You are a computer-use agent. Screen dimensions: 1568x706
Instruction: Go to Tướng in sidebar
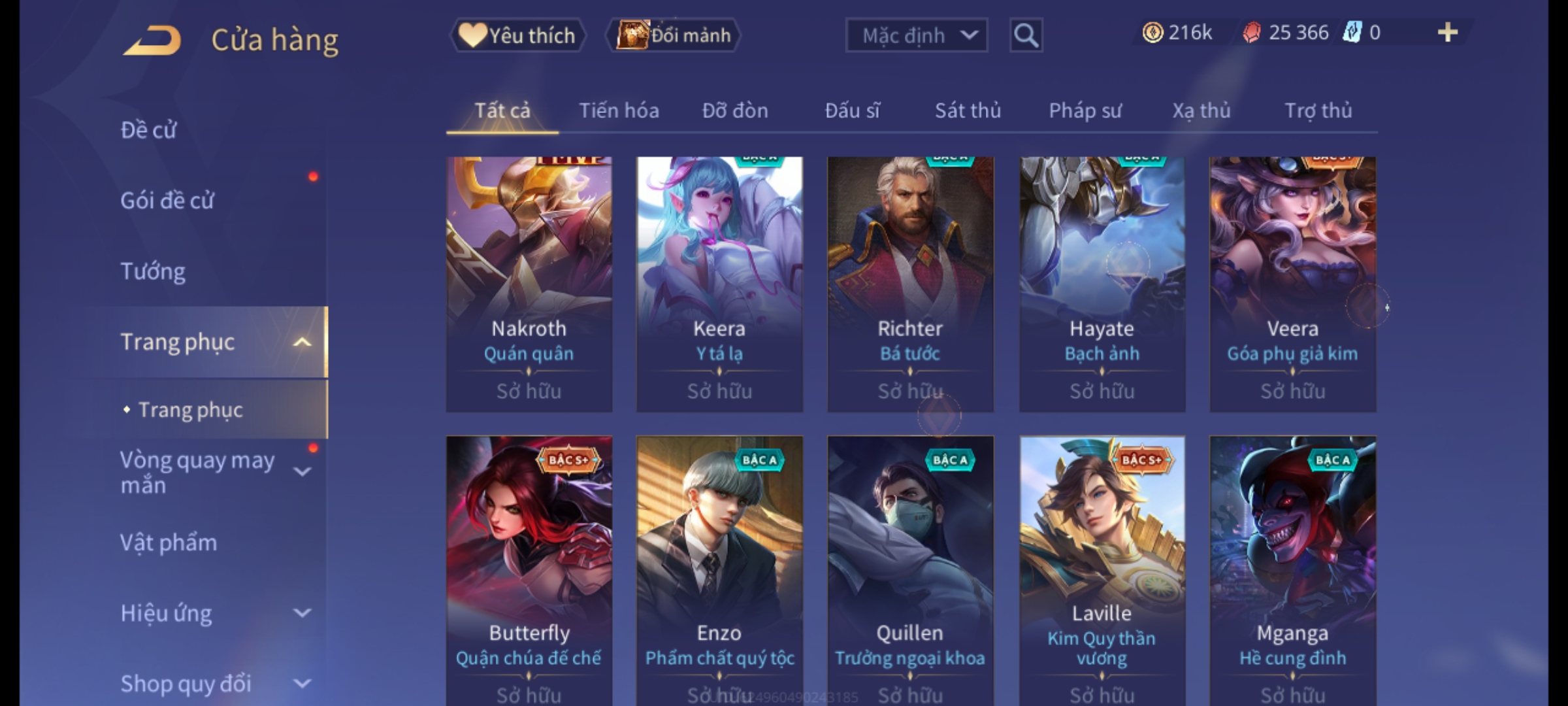coord(153,271)
